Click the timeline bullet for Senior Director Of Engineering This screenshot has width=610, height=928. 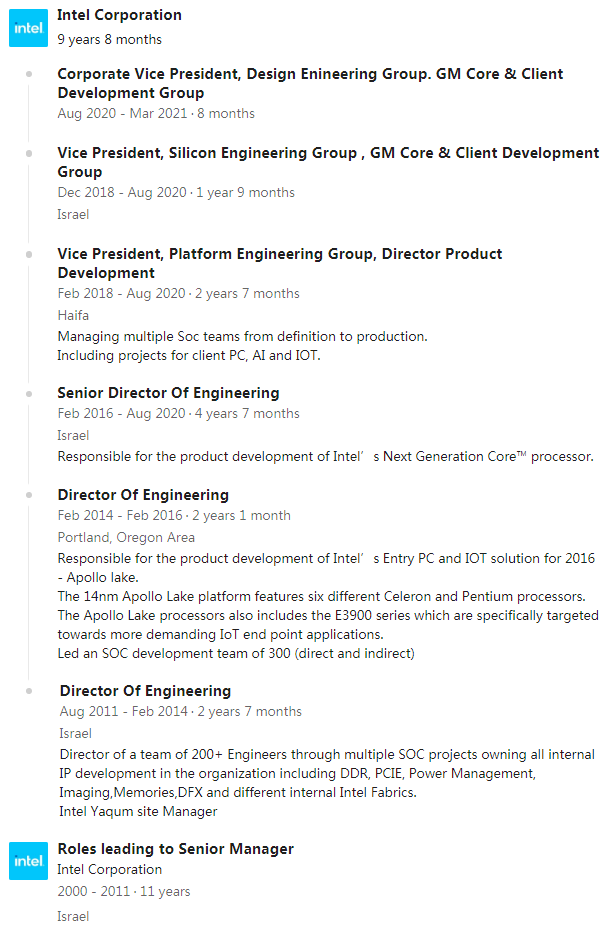point(29,393)
